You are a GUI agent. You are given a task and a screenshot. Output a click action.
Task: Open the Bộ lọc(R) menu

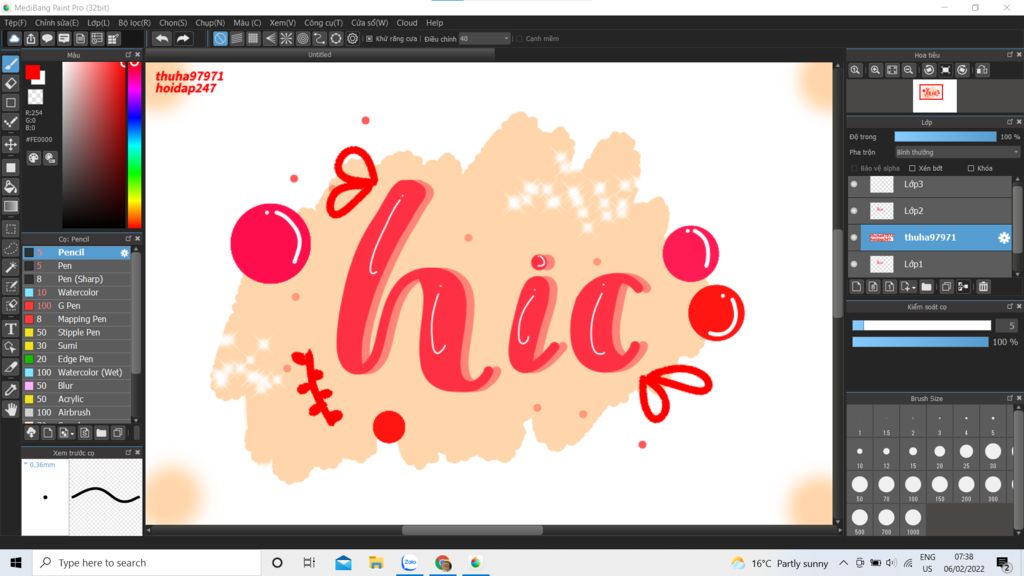pos(135,23)
